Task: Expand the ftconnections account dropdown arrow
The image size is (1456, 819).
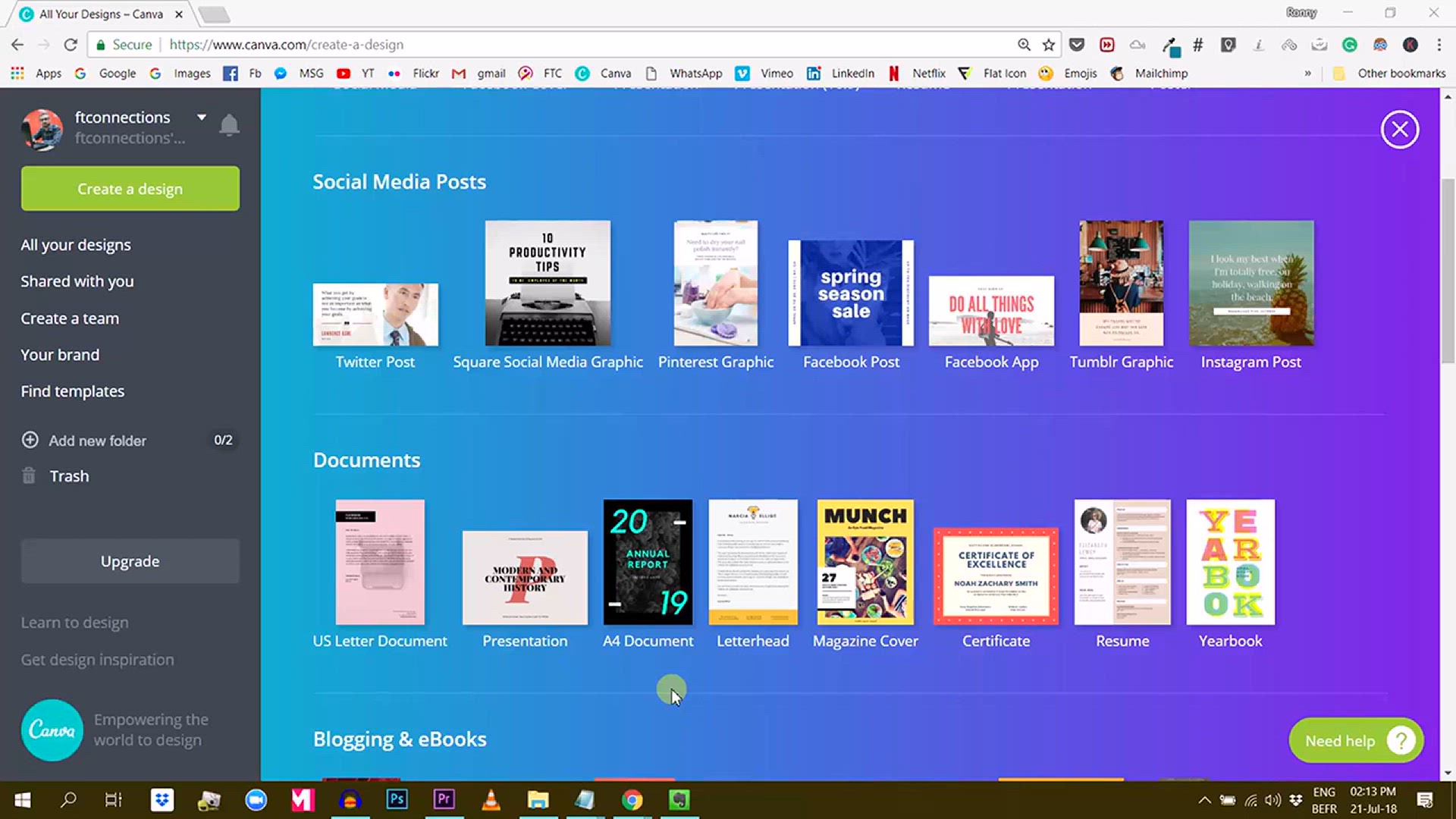Action: [202, 118]
